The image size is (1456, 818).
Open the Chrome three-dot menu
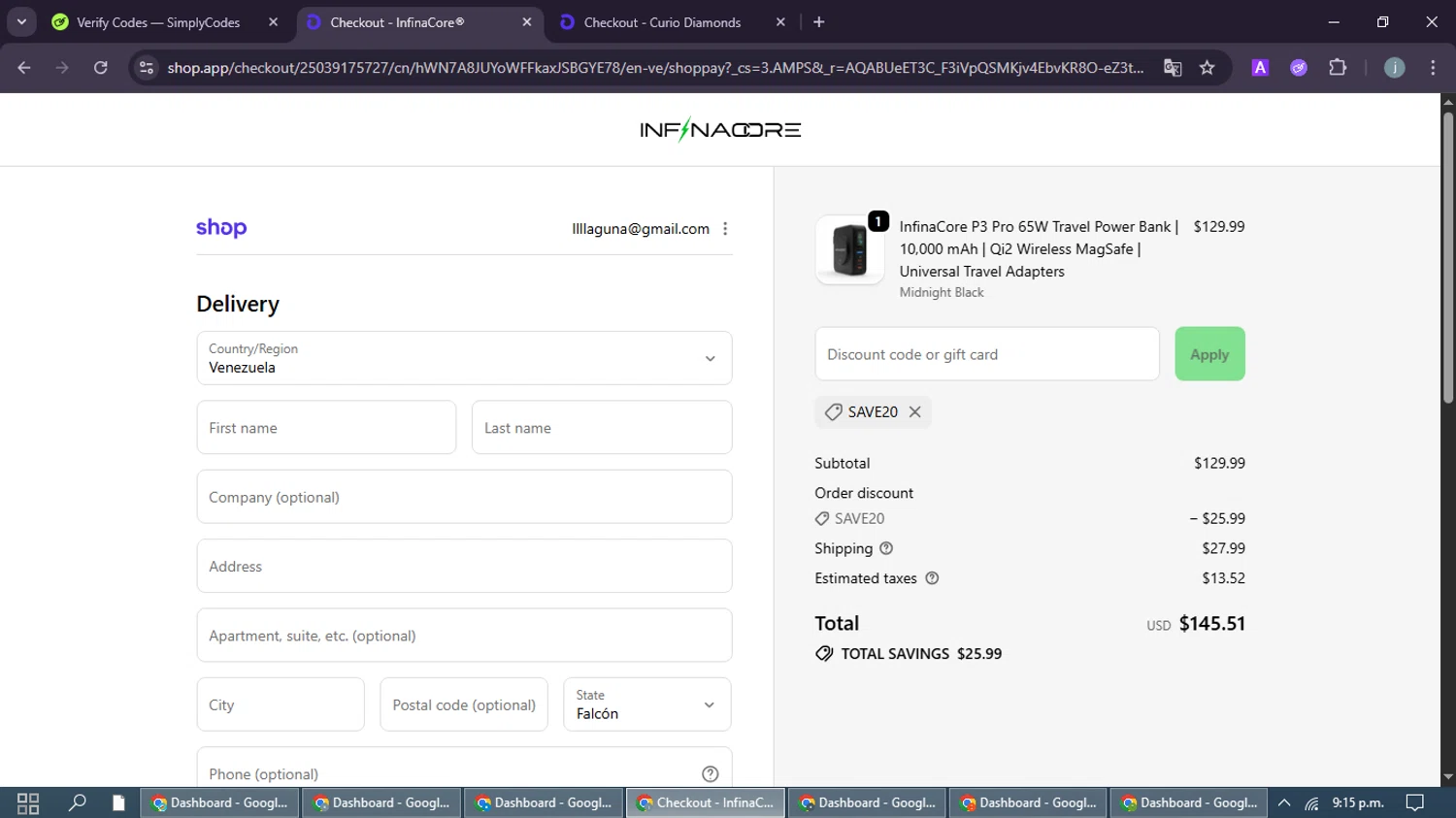pyautogui.click(x=1434, y=68)
